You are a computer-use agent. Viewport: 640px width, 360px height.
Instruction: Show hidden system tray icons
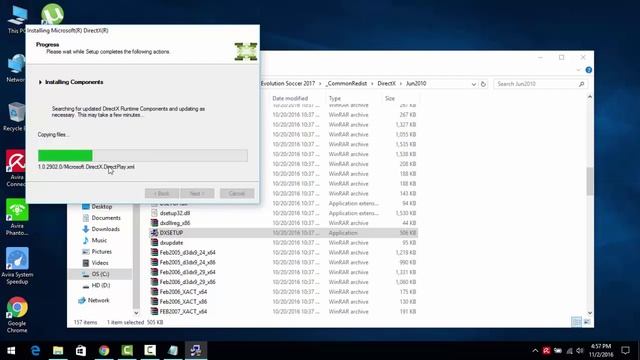tap(535, 350)
